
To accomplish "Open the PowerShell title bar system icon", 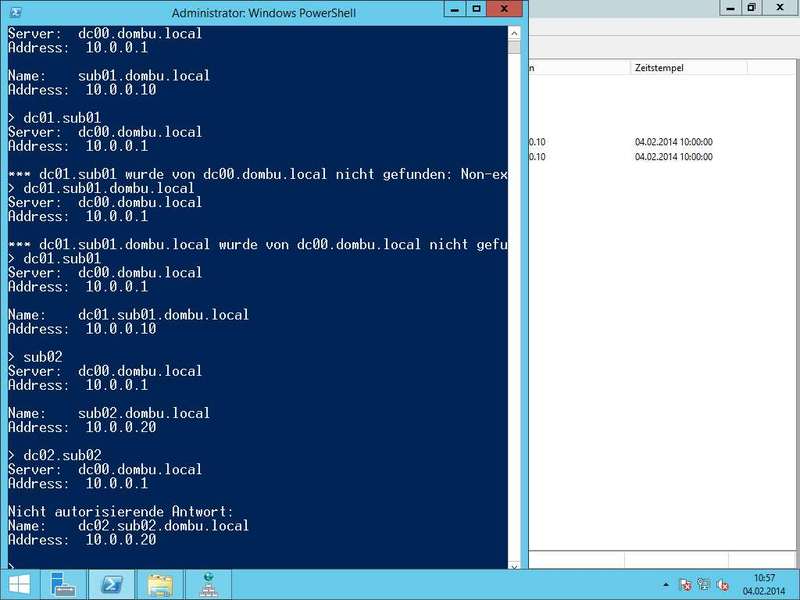I will [16, 12].
